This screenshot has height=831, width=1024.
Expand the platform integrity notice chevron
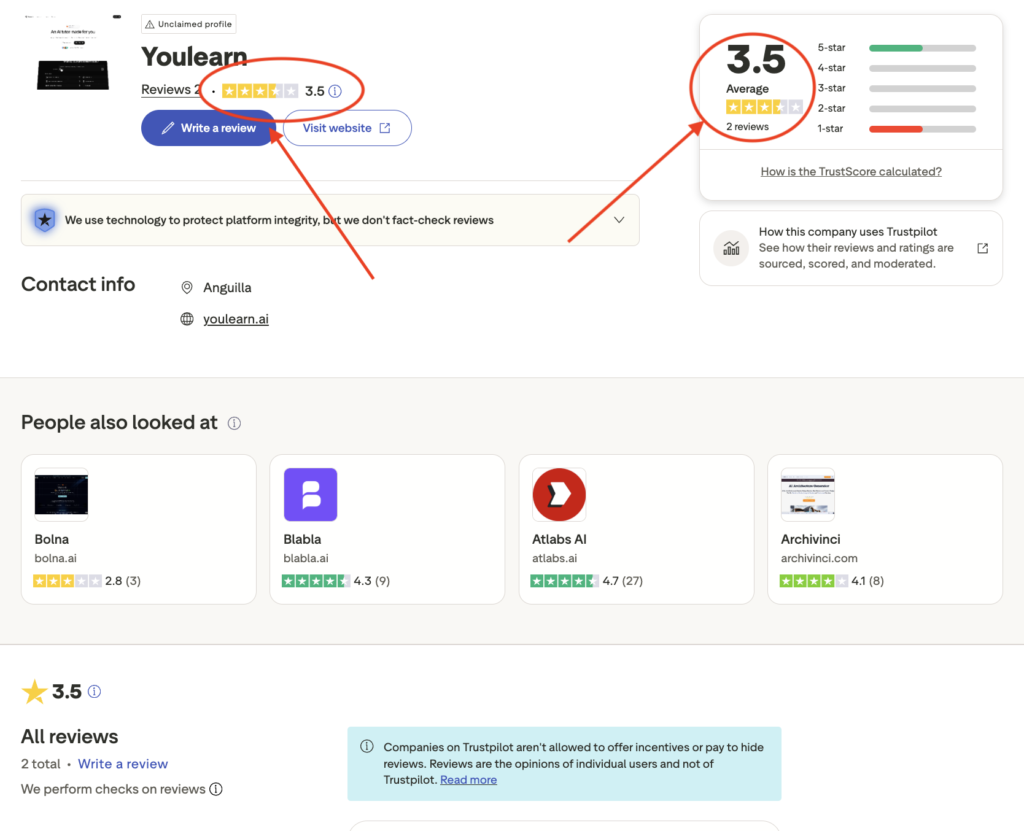tap(619, 220)
